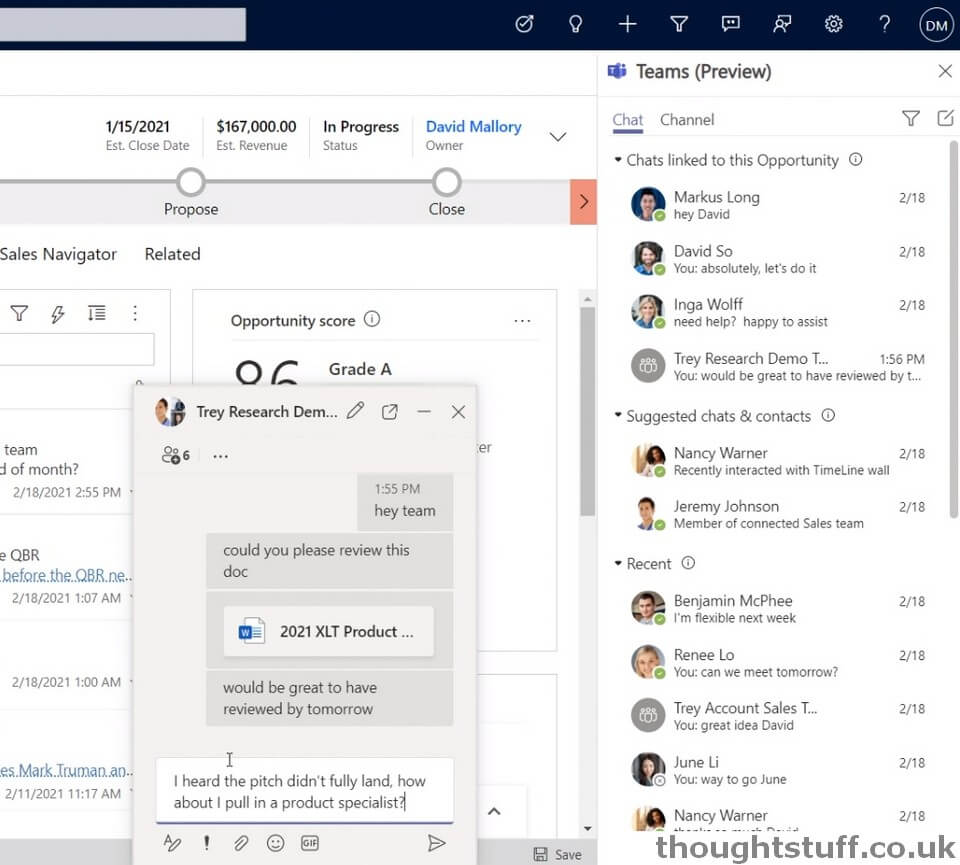This screenshot has width=960, height=865.
Task: Open the DM user account avatar
Action: pos(936,25)
